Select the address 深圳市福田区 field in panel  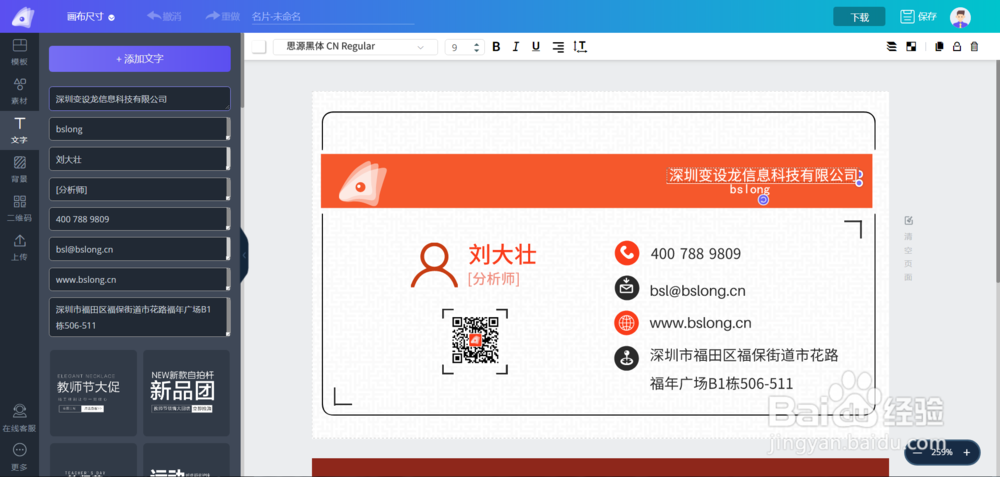140,317
